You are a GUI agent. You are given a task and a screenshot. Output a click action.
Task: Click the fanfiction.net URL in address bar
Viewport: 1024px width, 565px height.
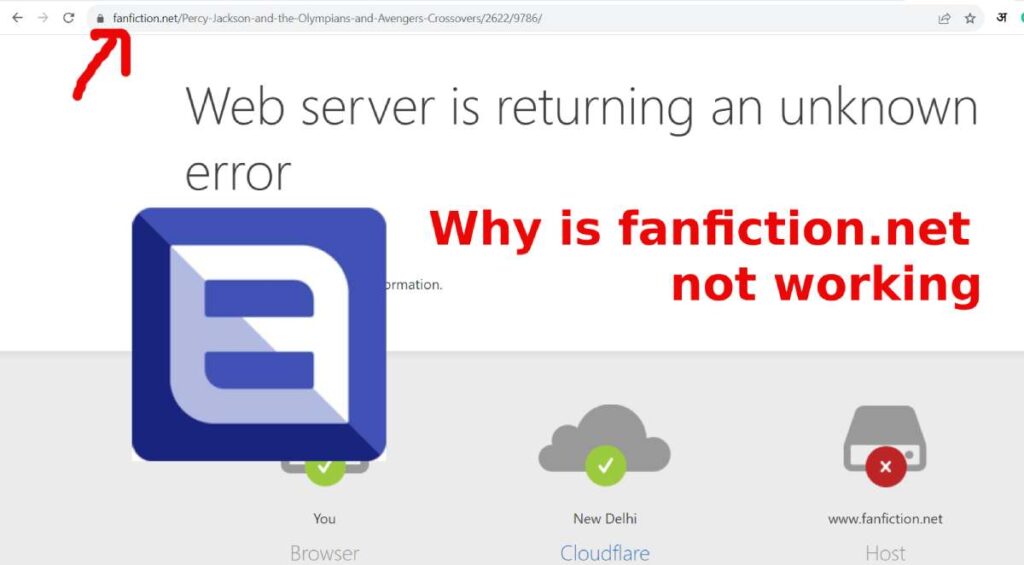[327, 18]
